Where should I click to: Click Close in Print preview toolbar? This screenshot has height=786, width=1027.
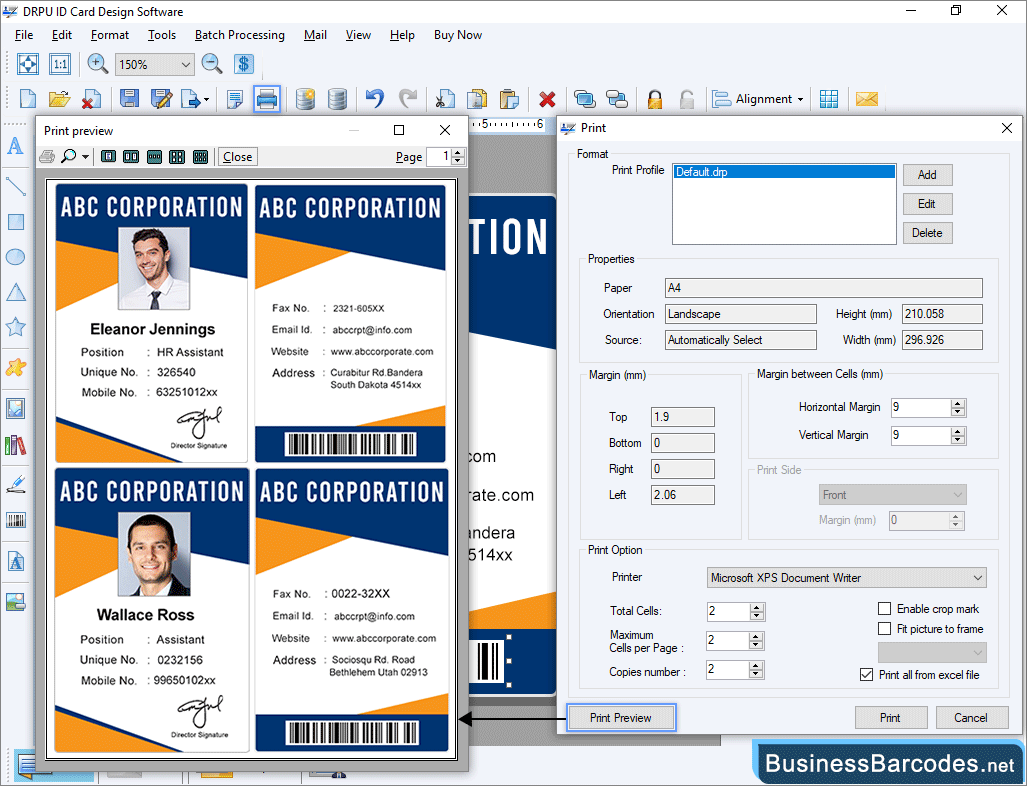click(237, 157)
